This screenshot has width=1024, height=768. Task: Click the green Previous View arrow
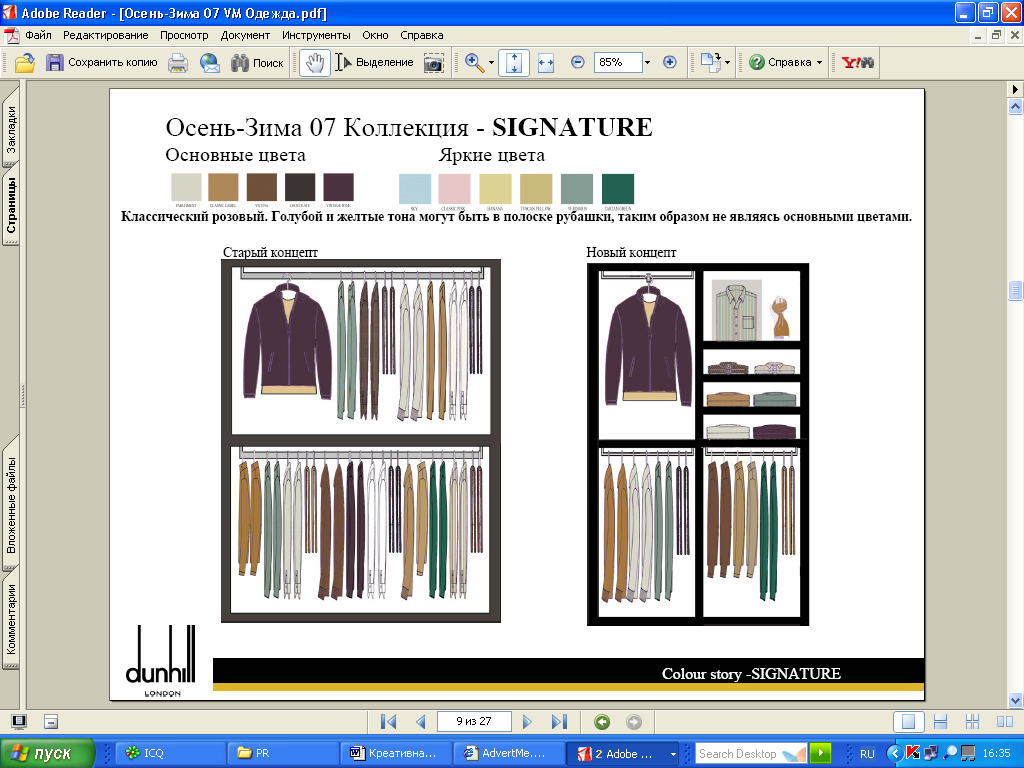[x=602, y=722]
